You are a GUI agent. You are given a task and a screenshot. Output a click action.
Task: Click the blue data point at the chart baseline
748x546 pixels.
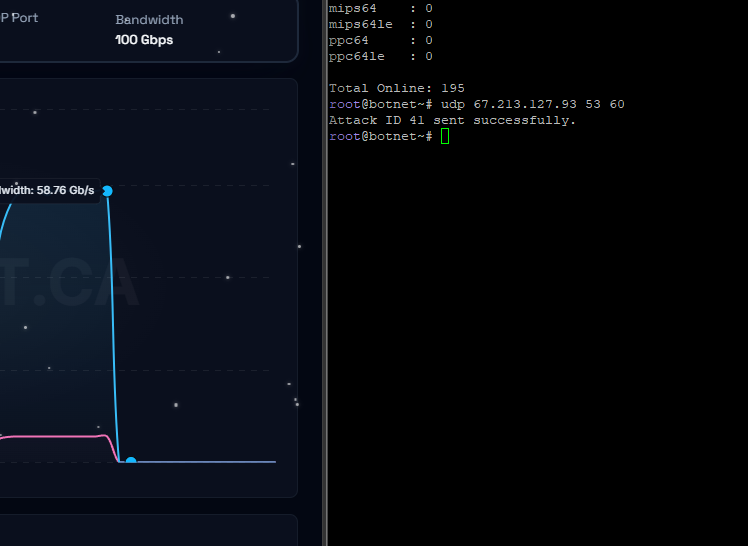[131, 461]
